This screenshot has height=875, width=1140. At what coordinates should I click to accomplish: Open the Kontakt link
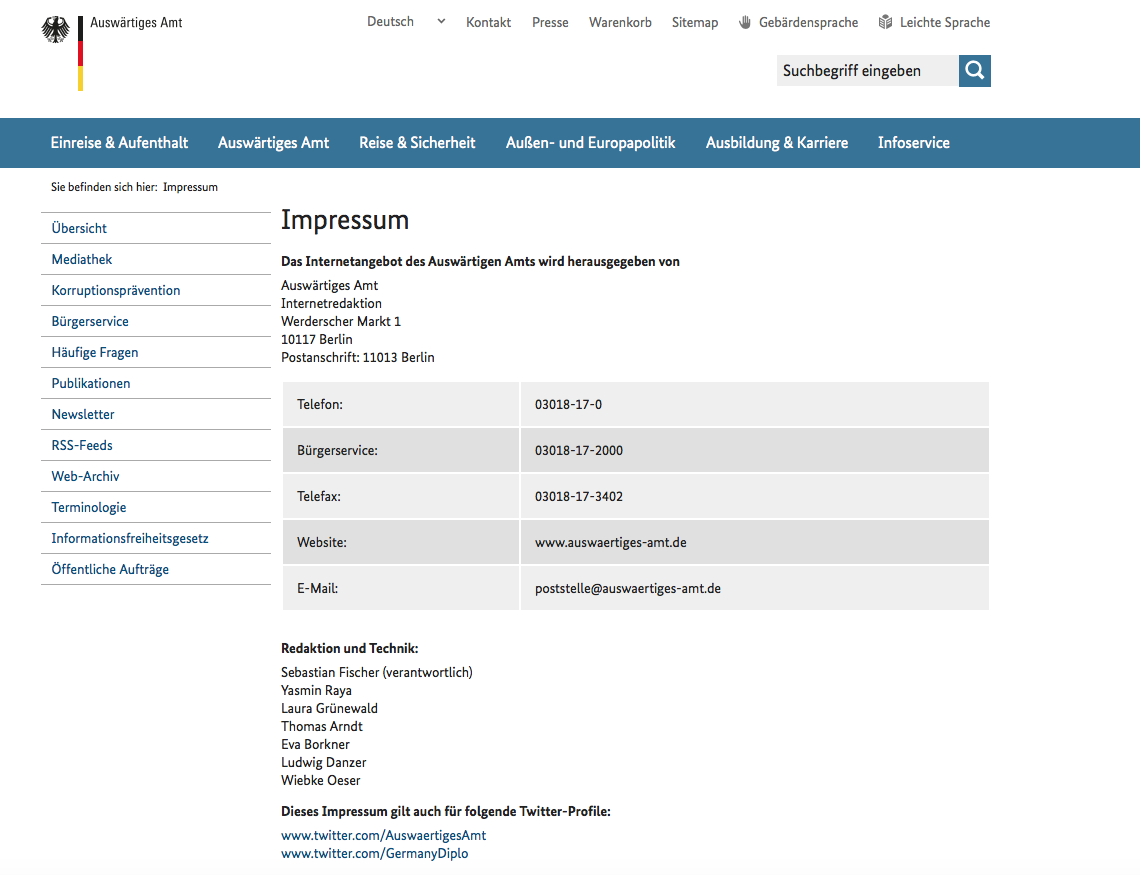coord(488,23)
